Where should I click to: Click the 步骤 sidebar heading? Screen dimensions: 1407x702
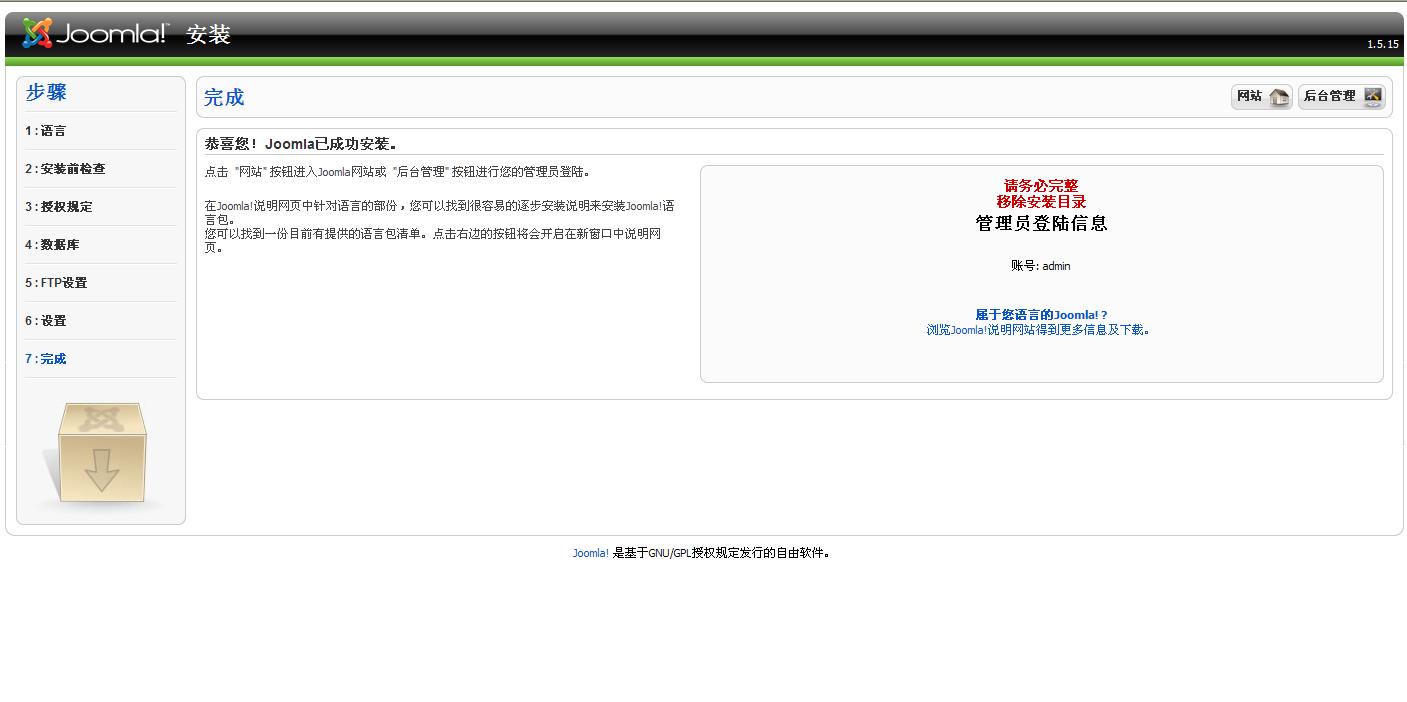[x=46, y=92]
